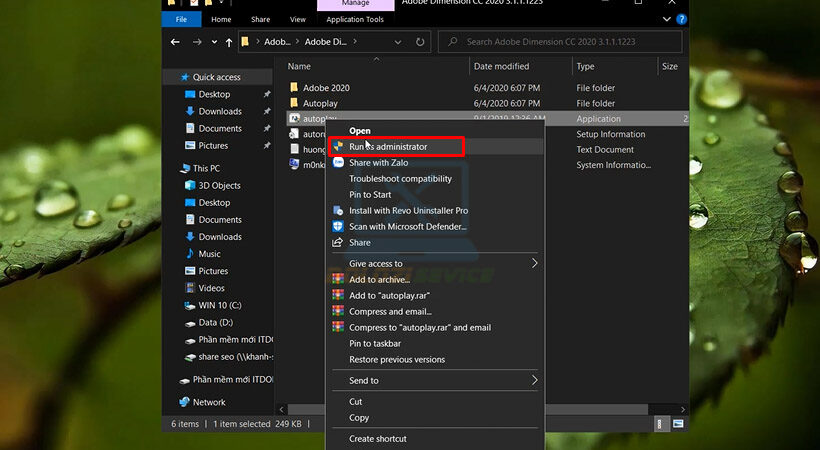Open the View ribbon tab
Image resolution: width=820 pixels, height=450 pixels.
(x=297, y=19)
